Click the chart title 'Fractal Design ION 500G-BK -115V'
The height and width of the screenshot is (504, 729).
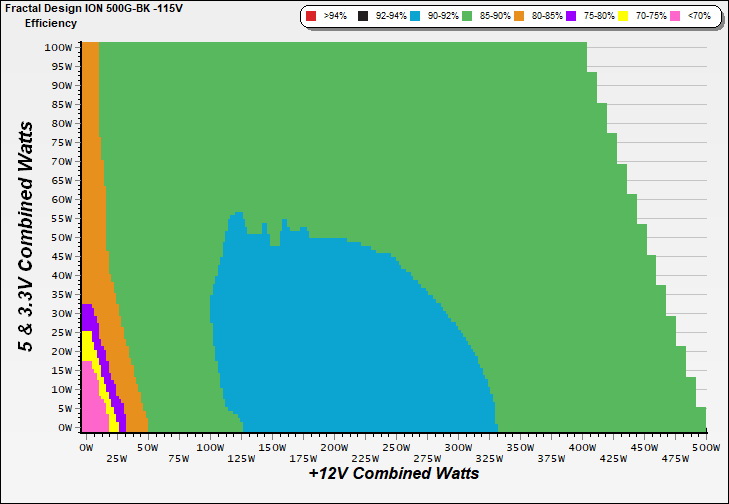point(87,8)
